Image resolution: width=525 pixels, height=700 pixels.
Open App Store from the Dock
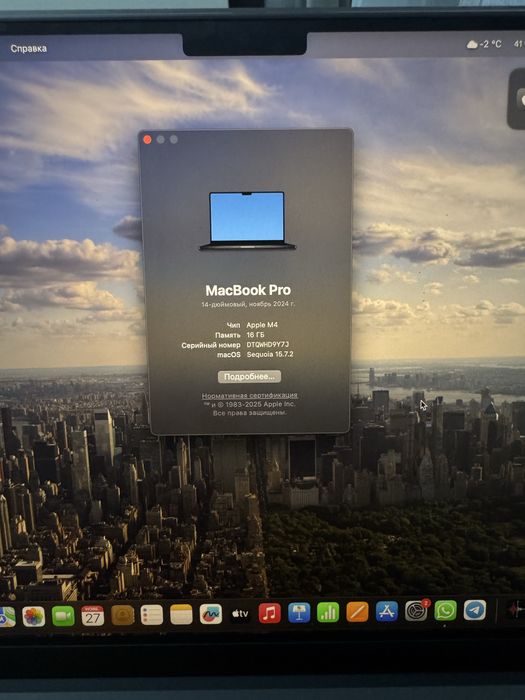tap(387, 612)
